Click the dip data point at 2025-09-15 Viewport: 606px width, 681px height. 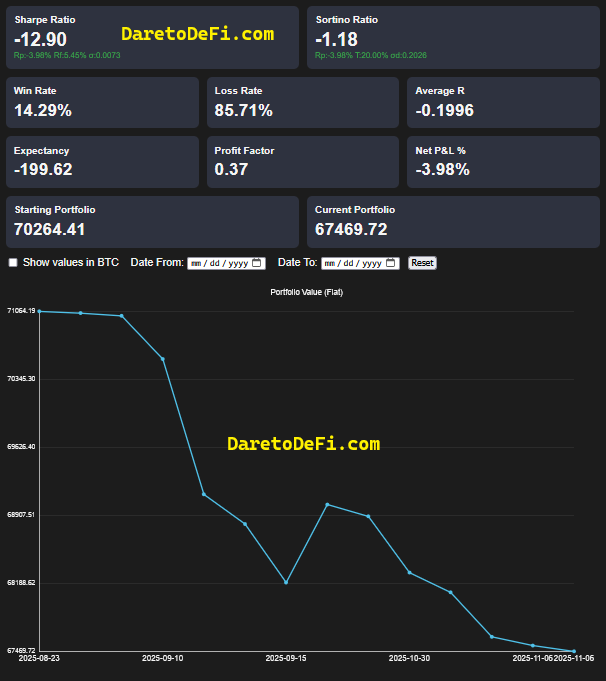[x=286, y=582]
